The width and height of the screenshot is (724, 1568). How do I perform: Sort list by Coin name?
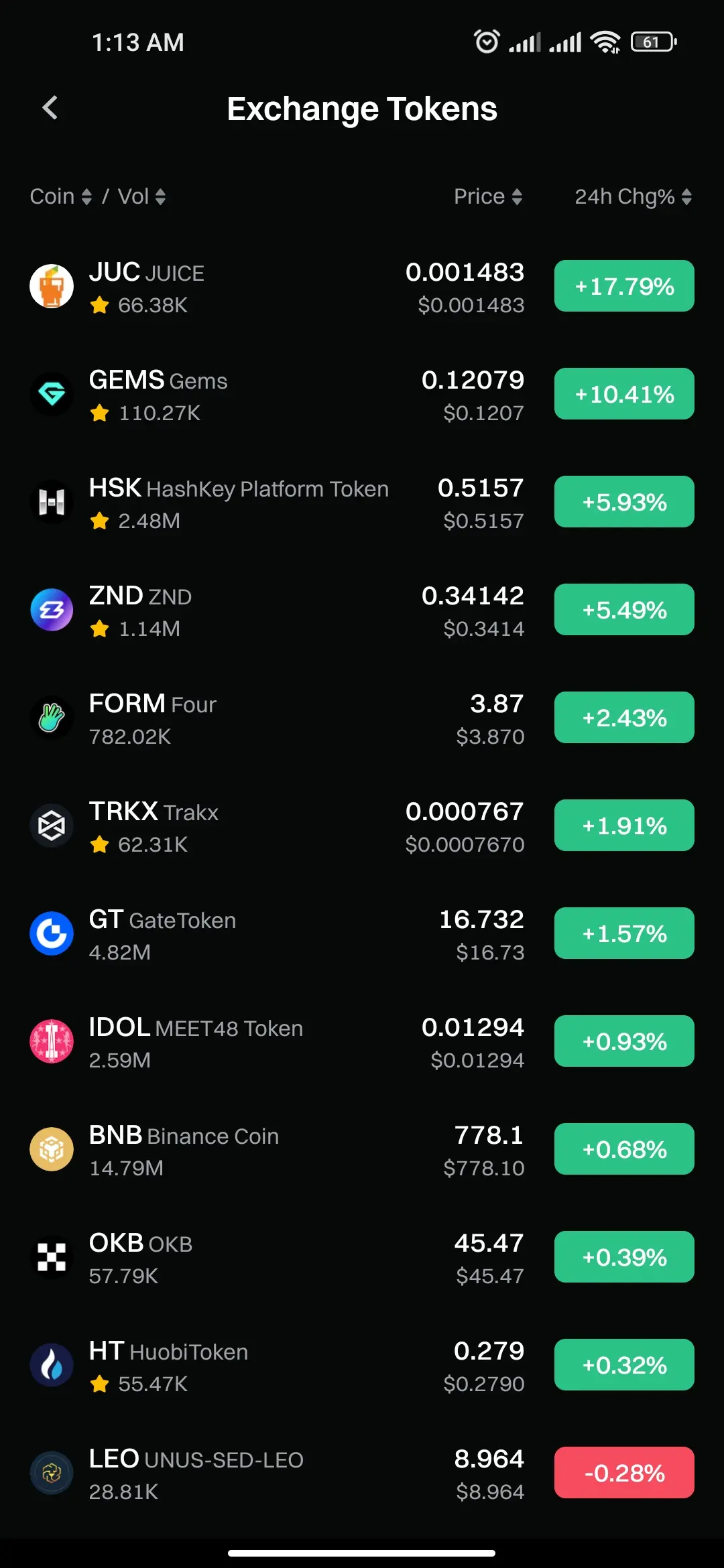click(61, 196)
